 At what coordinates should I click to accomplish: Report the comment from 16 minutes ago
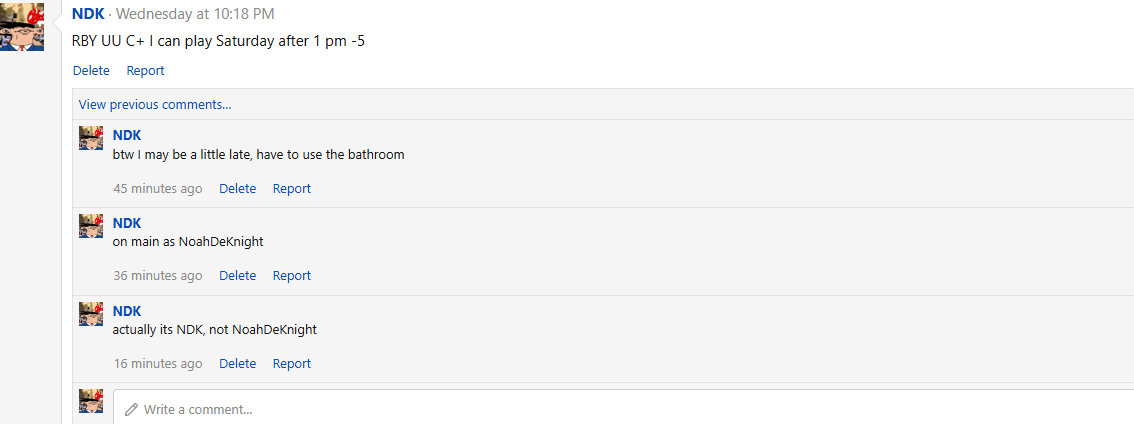pos(291,363)
